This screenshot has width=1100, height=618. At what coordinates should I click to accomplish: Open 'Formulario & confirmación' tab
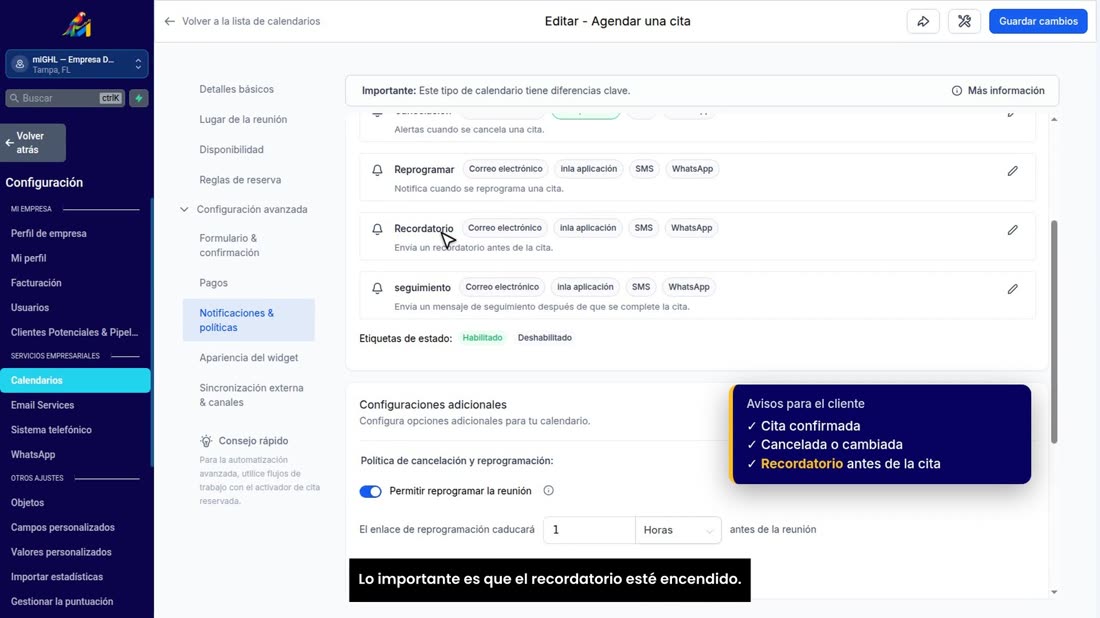point(229,246)
